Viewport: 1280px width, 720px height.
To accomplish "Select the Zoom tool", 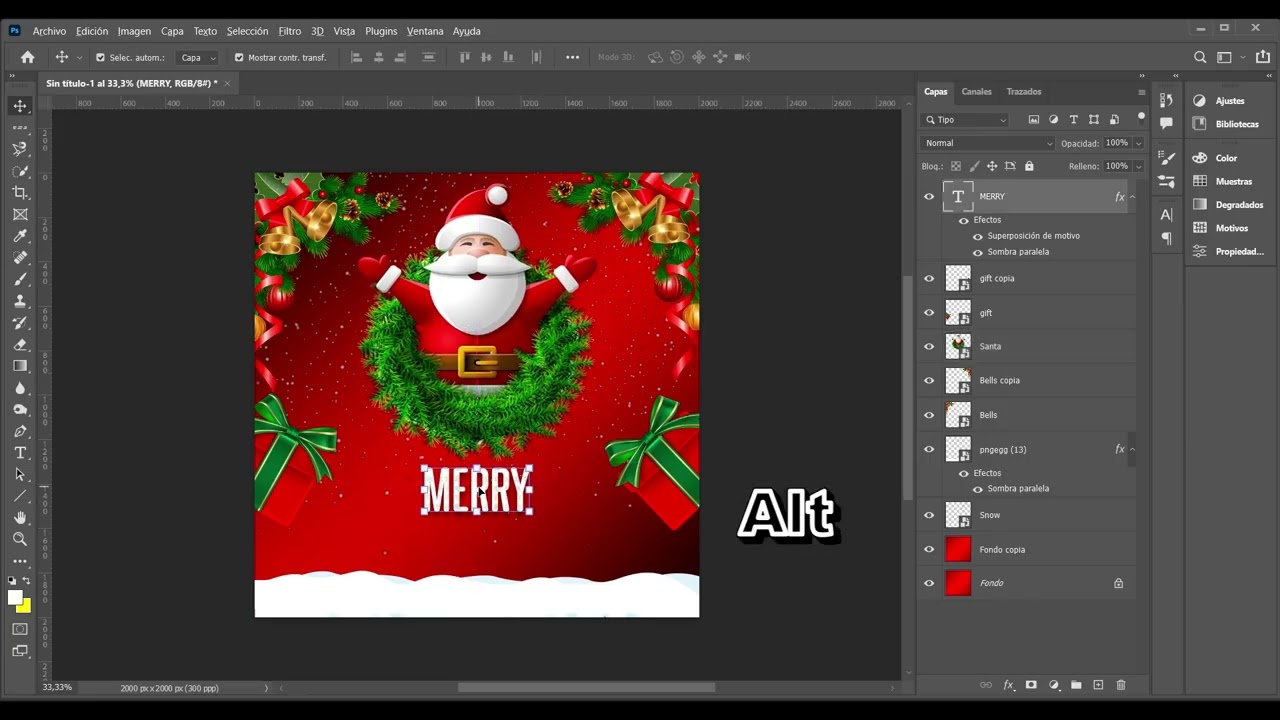I will (x=20, y=539).
